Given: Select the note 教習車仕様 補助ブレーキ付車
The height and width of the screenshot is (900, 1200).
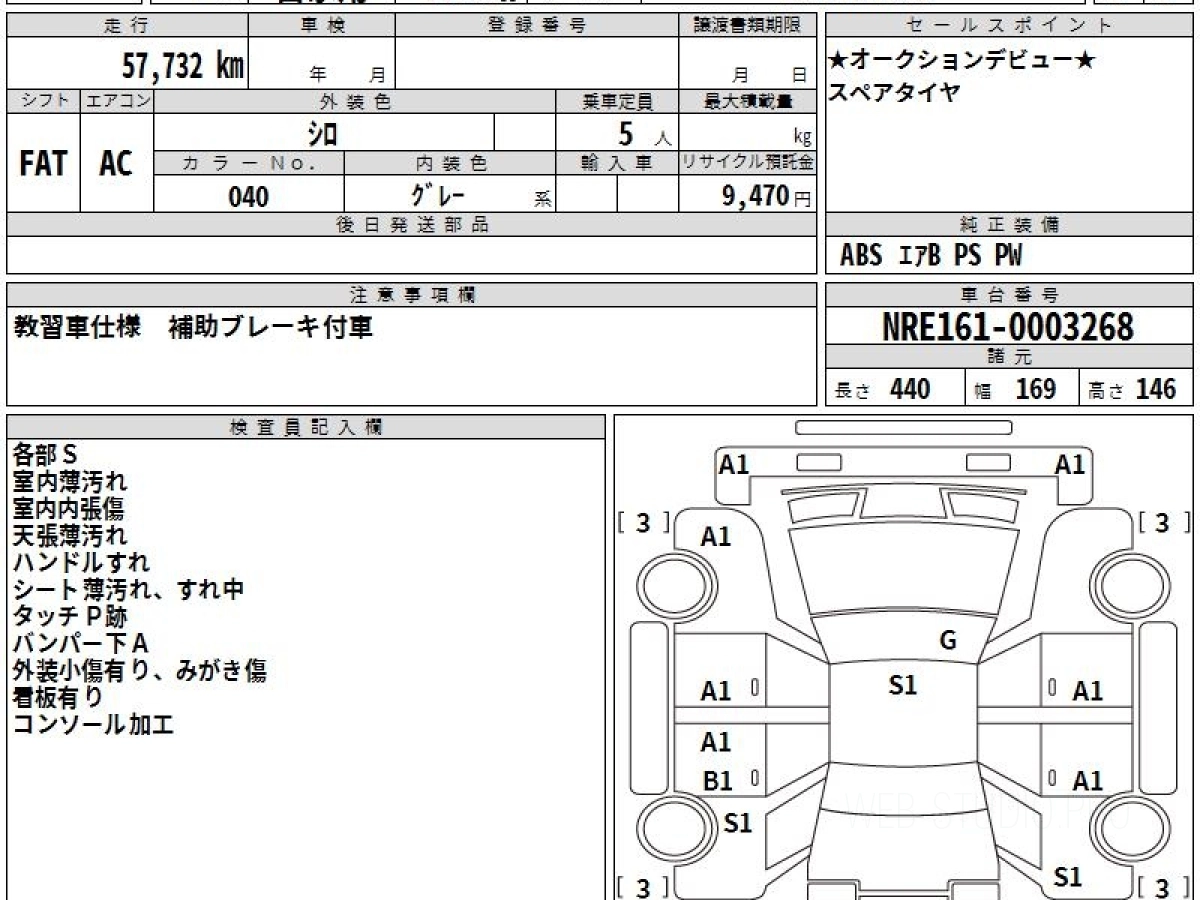Looking at the screenshot, I should (x=194, y=327).
